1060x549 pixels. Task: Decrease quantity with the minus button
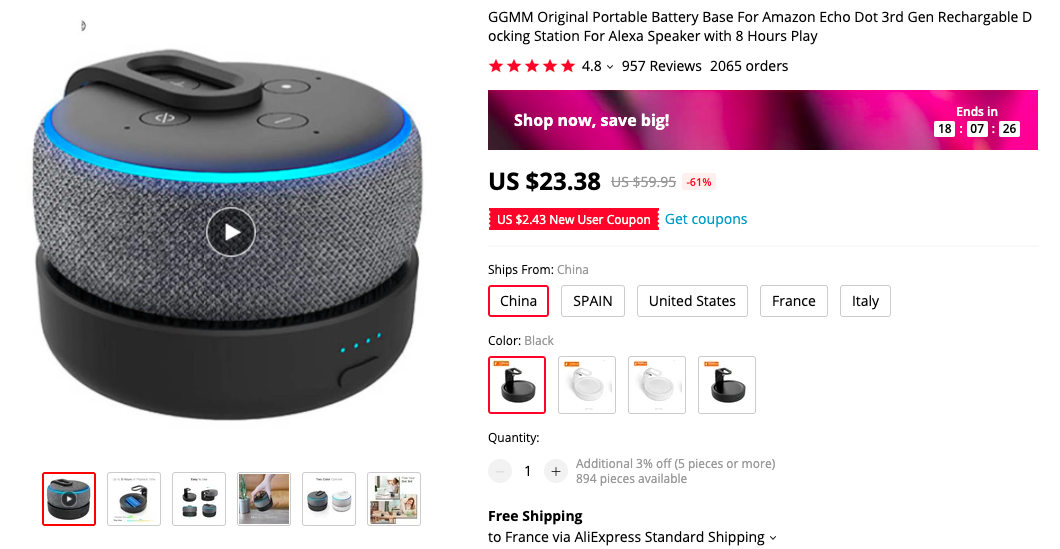(x=500, y=471)
